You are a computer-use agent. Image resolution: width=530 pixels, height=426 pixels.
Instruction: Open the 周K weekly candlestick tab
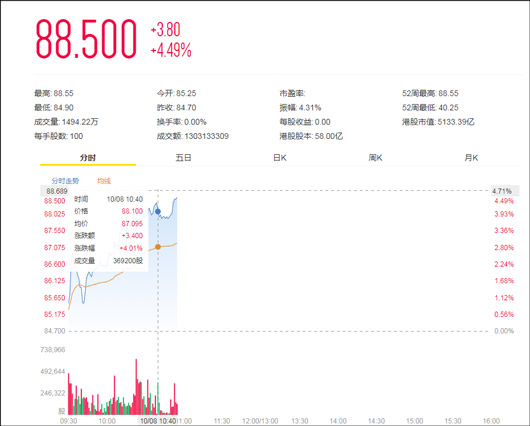[x=375, y=158]
